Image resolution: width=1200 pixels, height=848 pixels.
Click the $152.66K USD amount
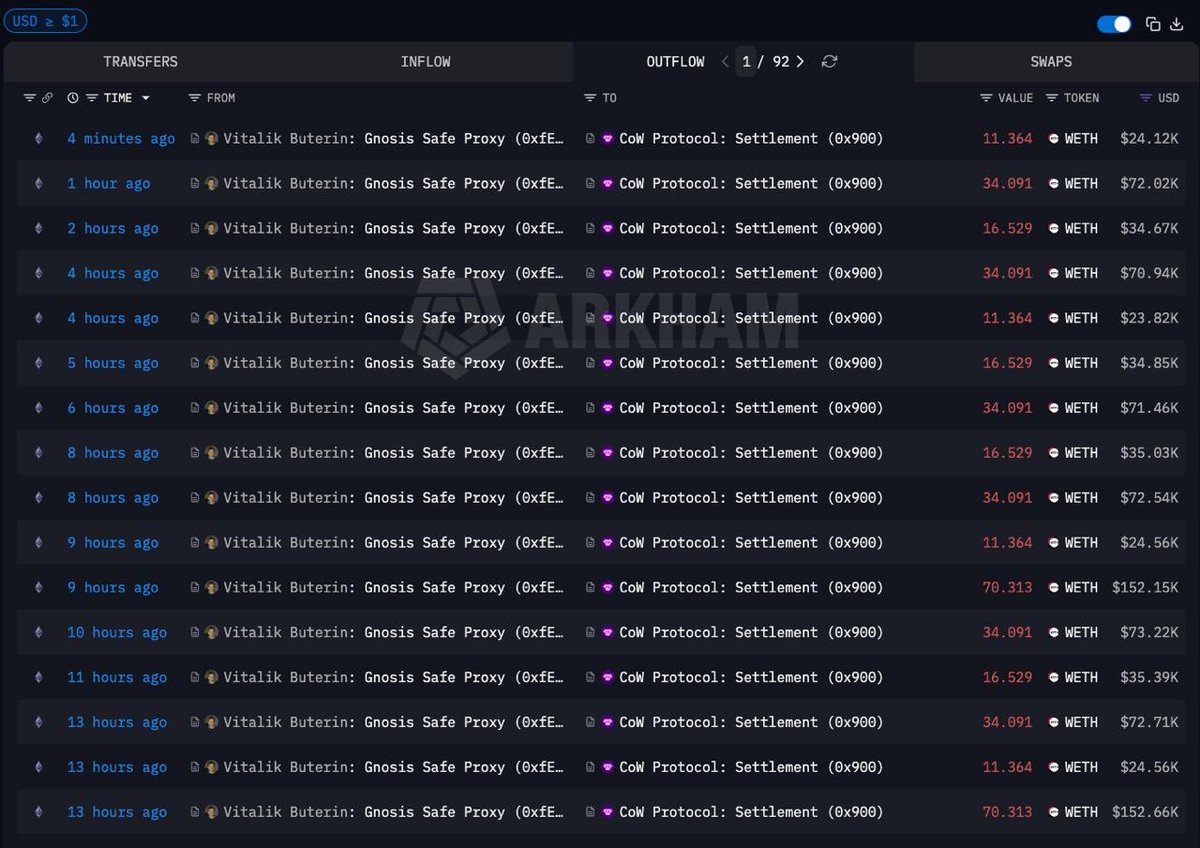[x=1145, y=812]
